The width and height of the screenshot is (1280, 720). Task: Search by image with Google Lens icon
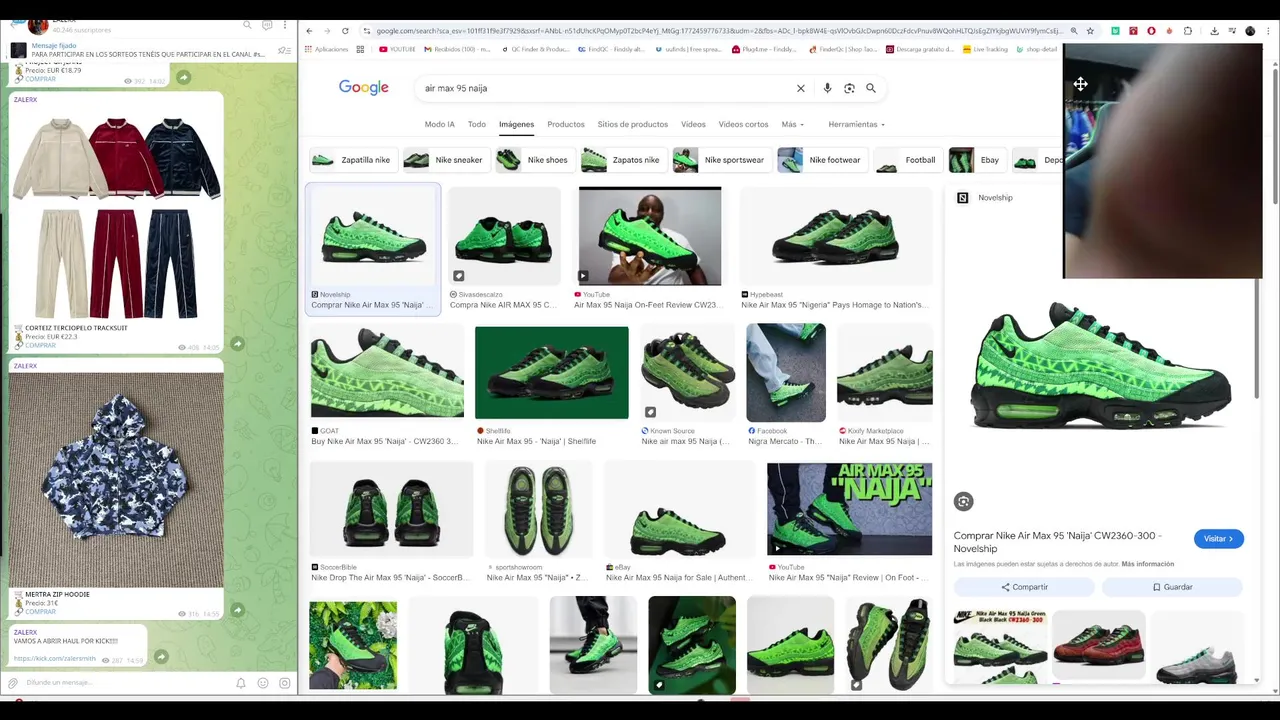[x=849, y=88]
